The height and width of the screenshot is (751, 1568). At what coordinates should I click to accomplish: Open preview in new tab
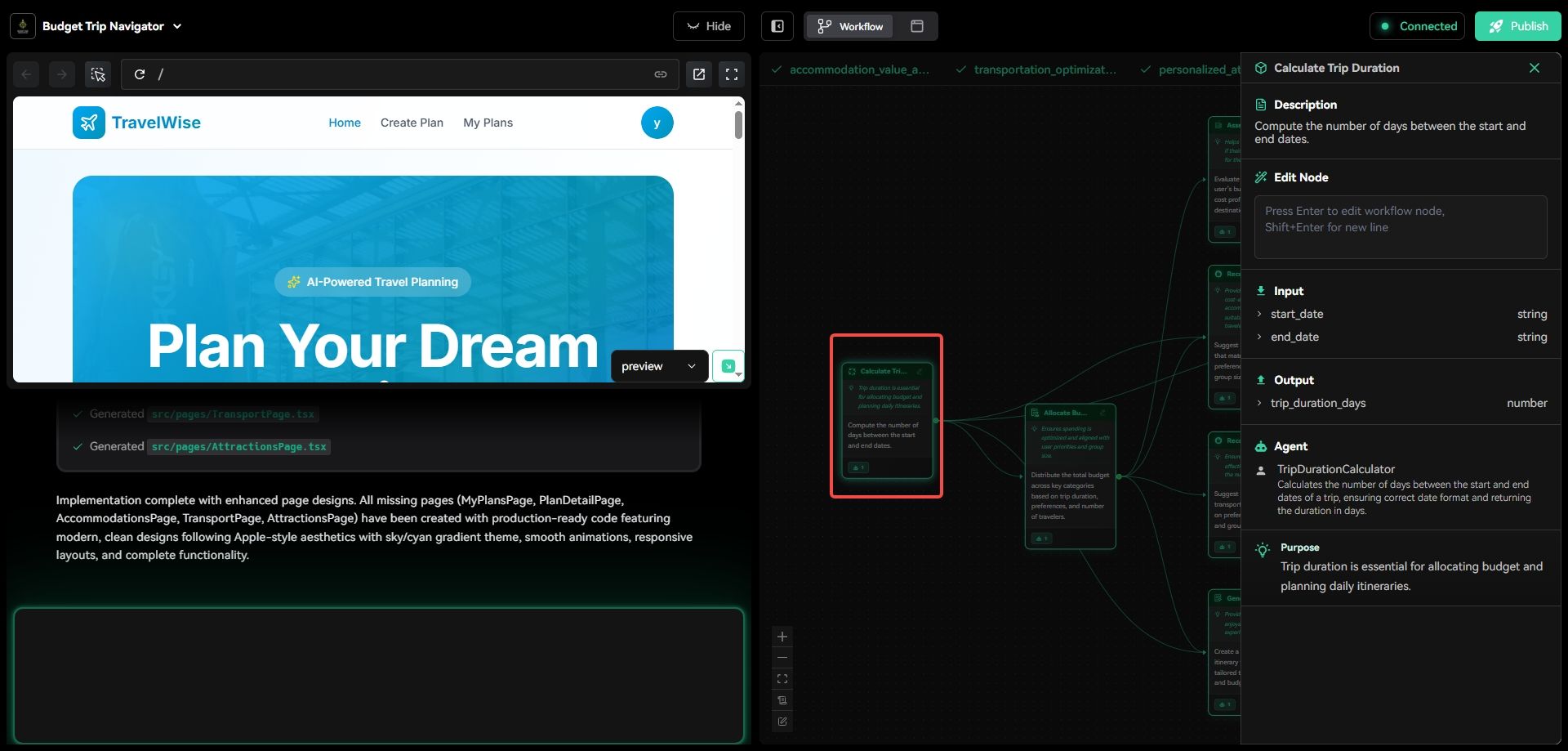coord(699,74)
